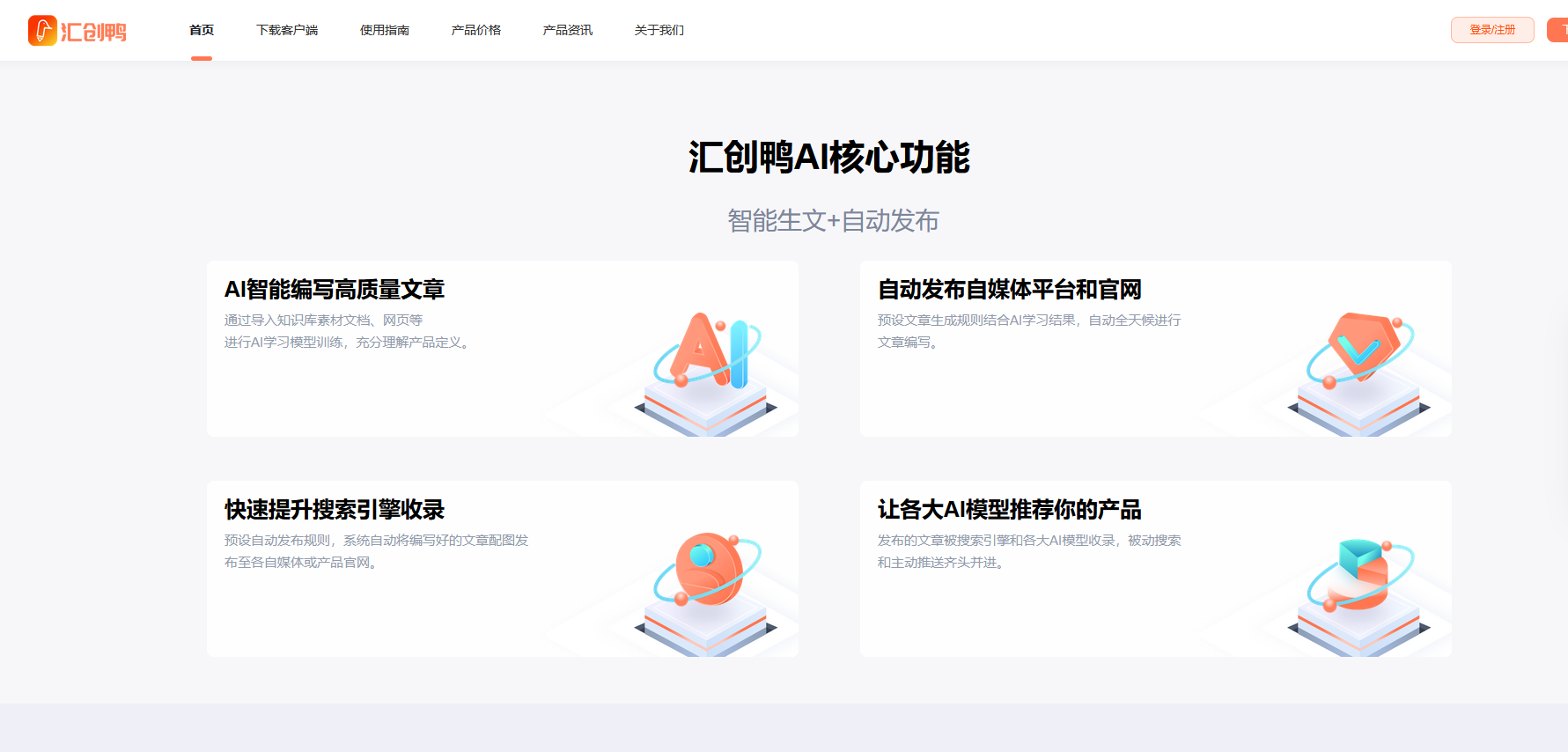Select the 快速提升搜索引擎收录 card heading

point(335,510)
